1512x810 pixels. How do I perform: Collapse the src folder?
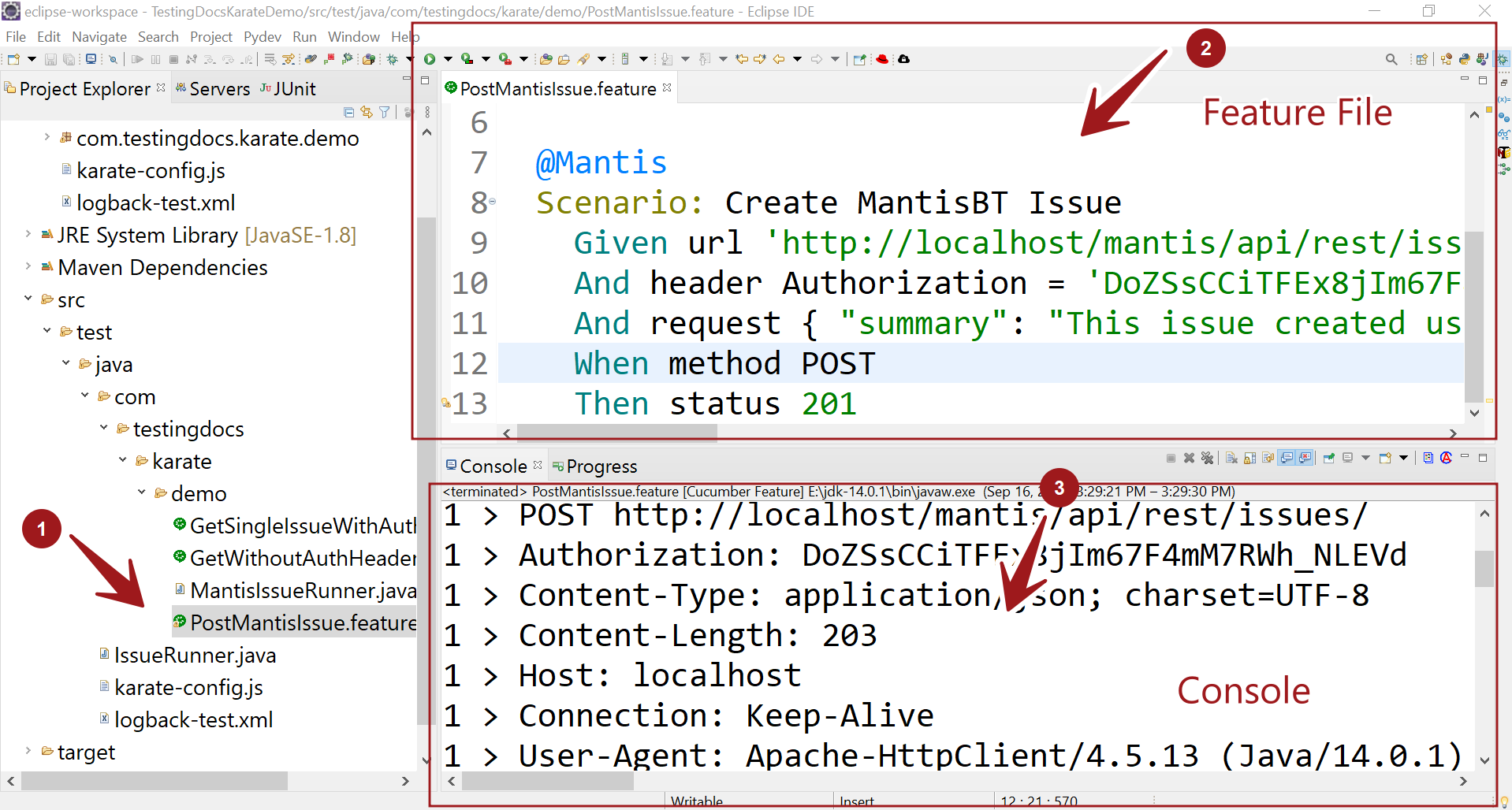point(28,299)
